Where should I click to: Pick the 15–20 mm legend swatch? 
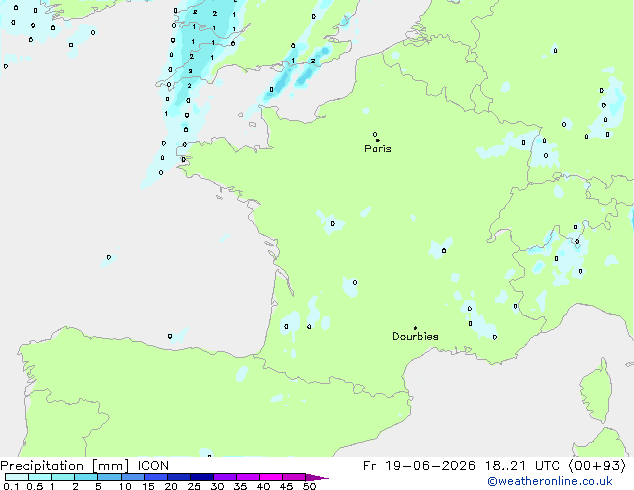156,477
